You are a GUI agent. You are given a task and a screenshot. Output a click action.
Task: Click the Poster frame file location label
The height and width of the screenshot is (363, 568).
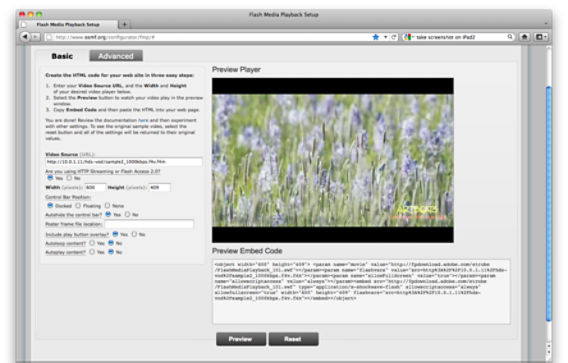(x=74, y=224)
